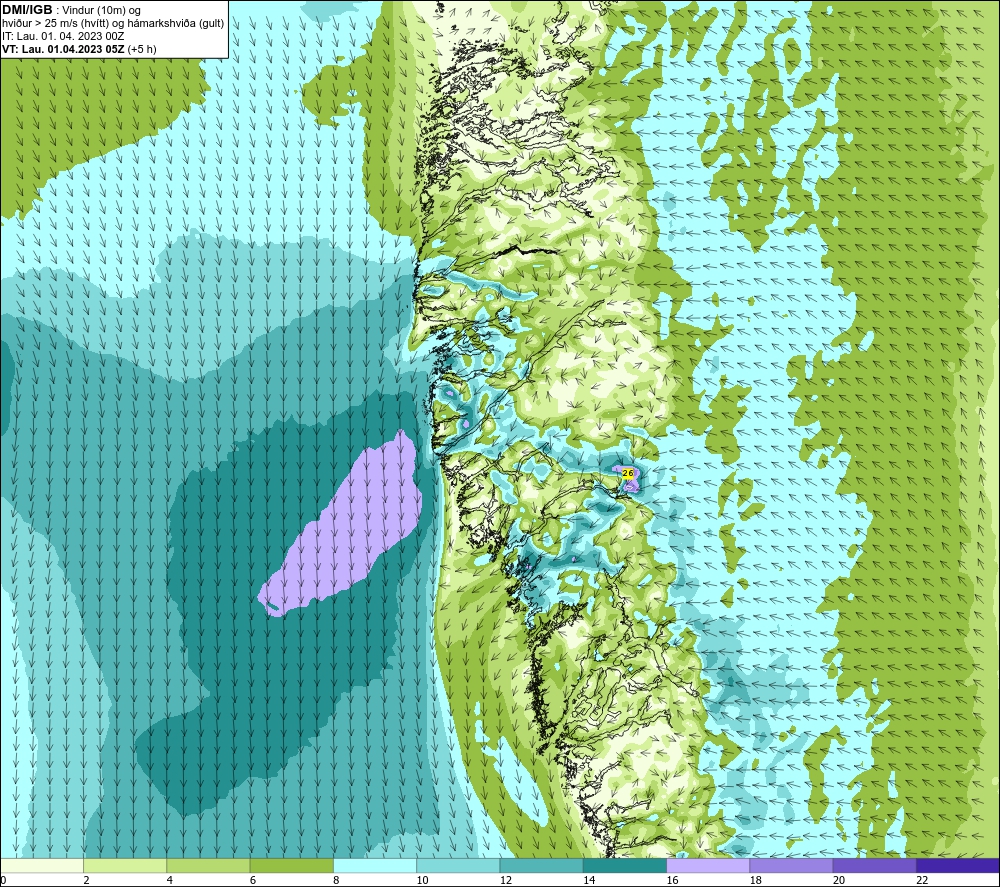The image size is (1000, 887).
Task: Pick the pale teal 10–12 m/s swatch
Action: pyautogui.click(x=458, y=865)
